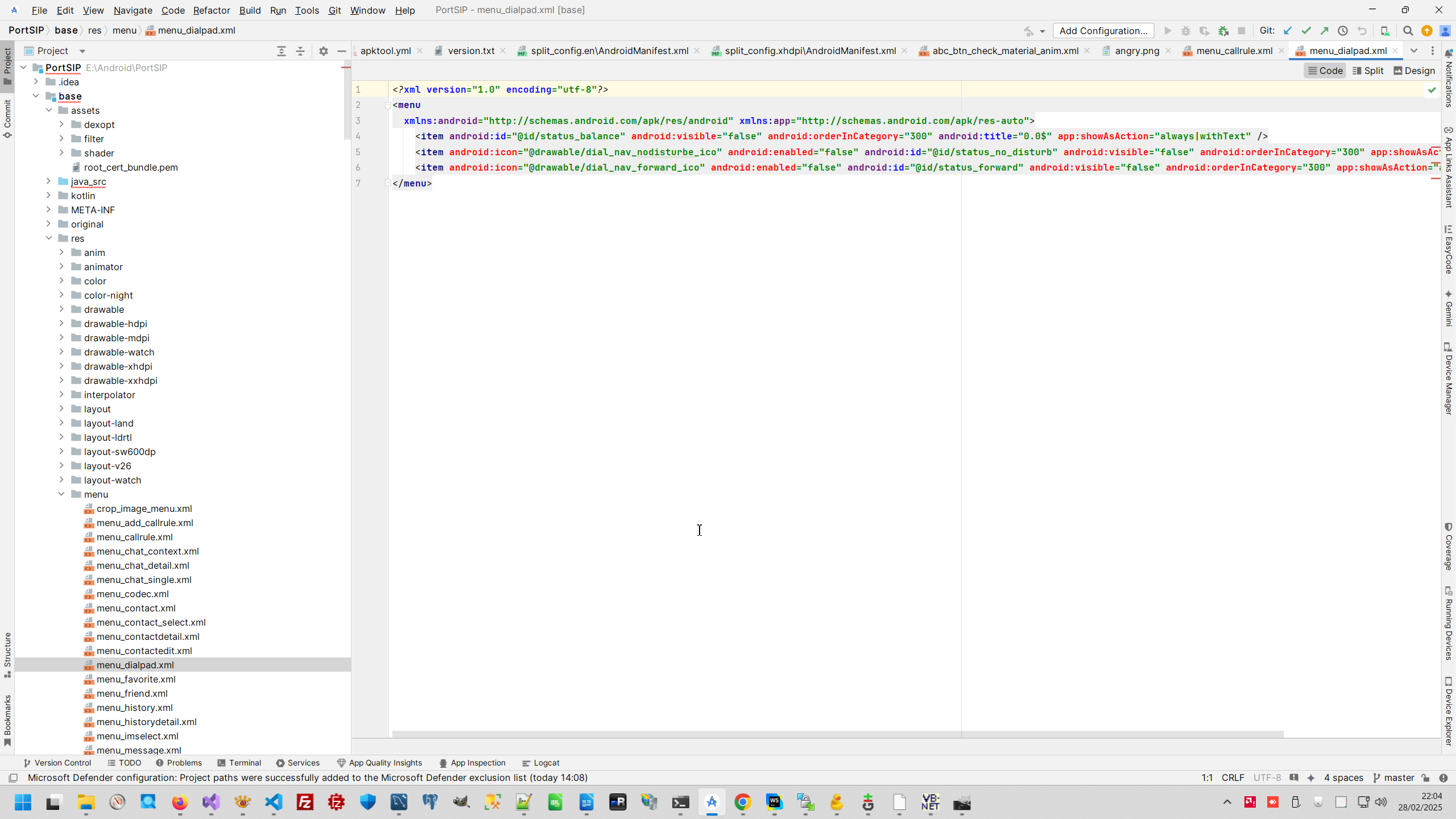The image size is (1456, 819).
Task: Open the Project view dropdown arrow
Action: click(82, 51)
